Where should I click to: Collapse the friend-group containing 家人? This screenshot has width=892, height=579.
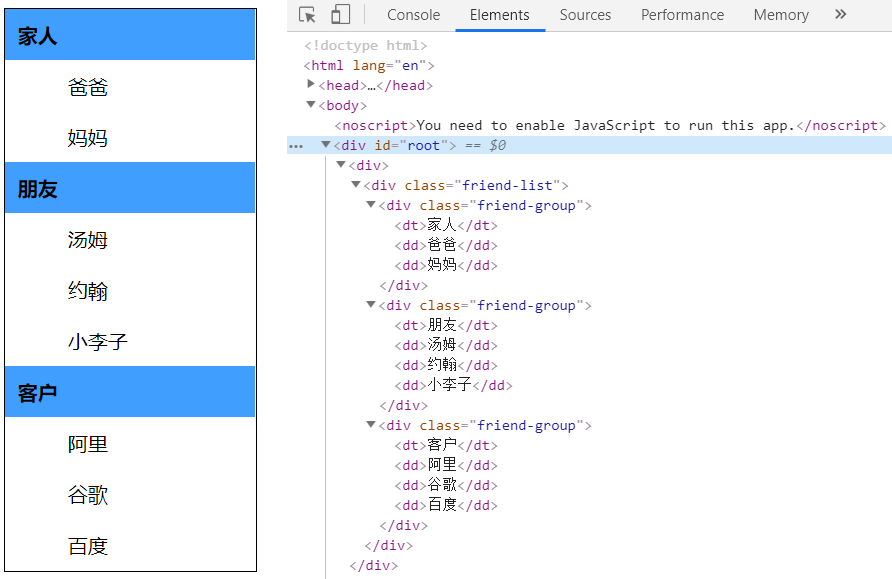point(371,204)
